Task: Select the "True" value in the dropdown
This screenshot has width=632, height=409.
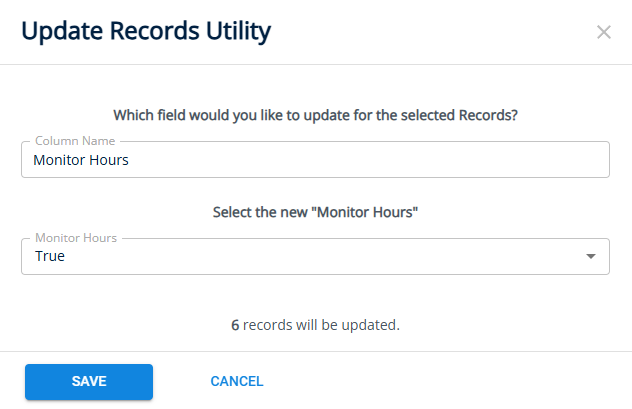Action: coord(50,257)
